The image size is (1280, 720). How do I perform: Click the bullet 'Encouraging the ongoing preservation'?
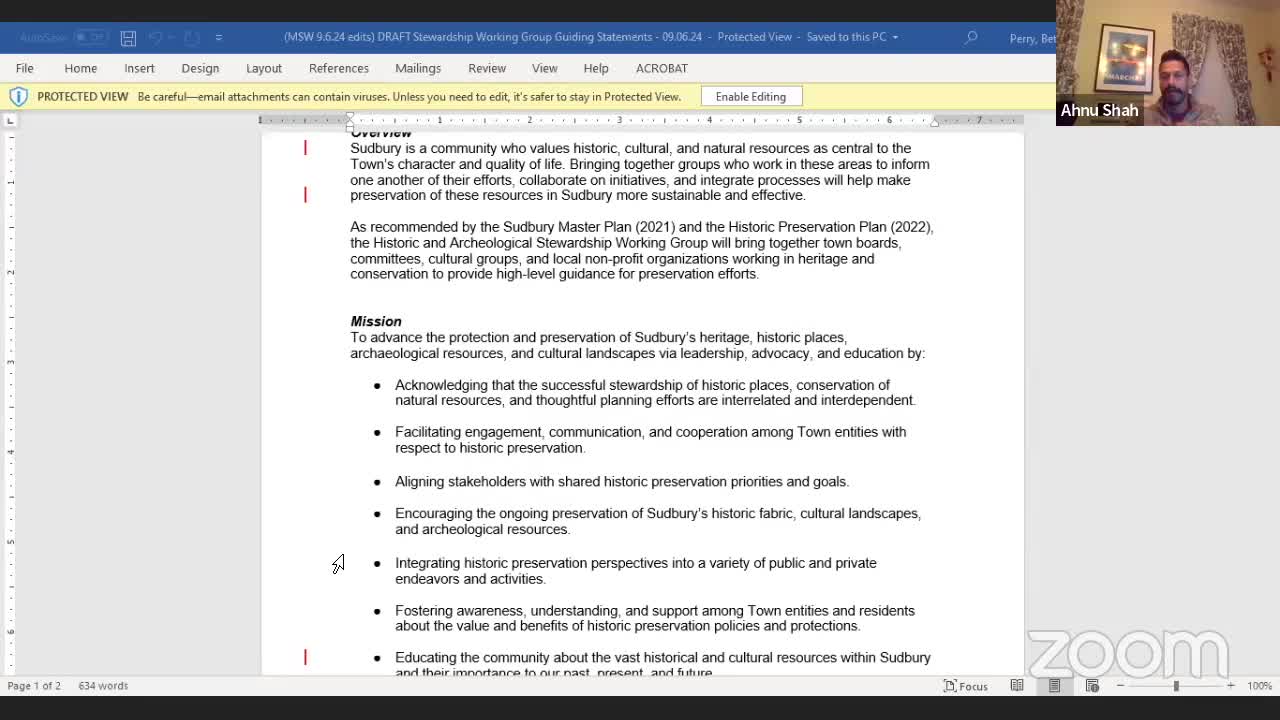tap(658, 521)
